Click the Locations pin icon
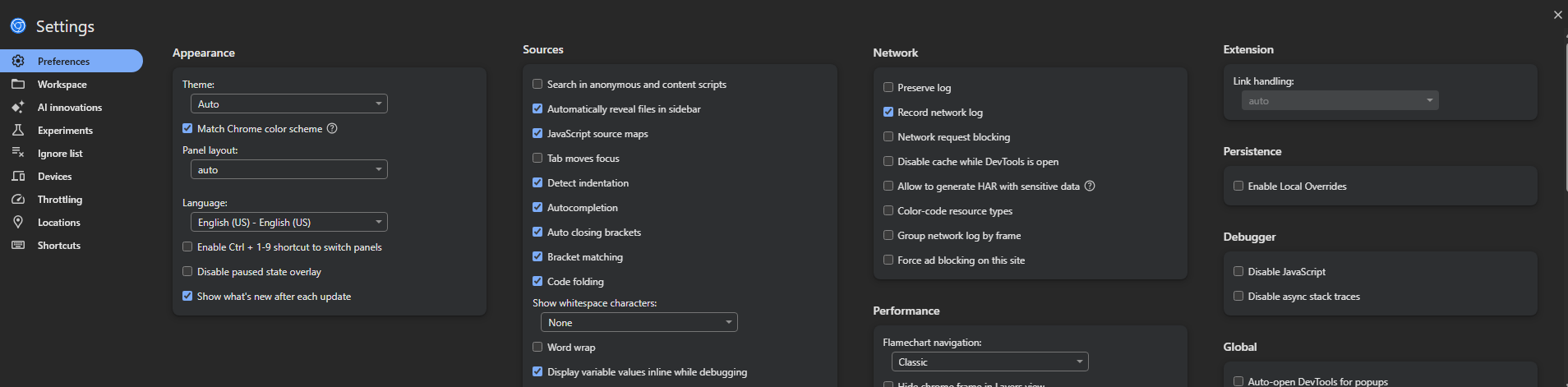The width and height of the screenshot is (1568, 387). pyautogui.click(x=18, y=222)
